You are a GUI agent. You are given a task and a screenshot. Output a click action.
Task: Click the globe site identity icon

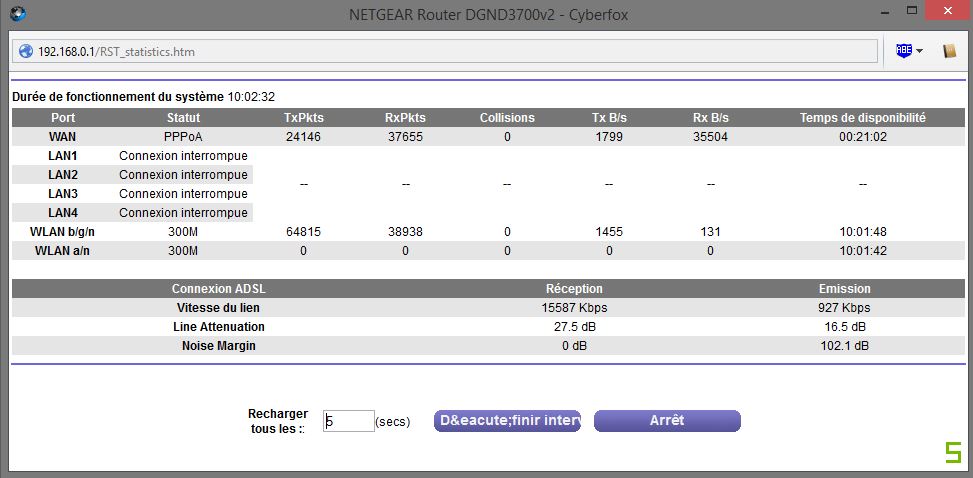click(26, 51)
